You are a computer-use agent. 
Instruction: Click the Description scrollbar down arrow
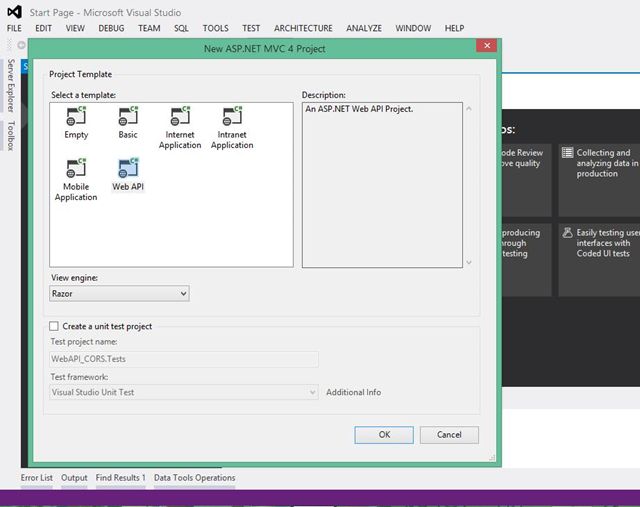469,262
